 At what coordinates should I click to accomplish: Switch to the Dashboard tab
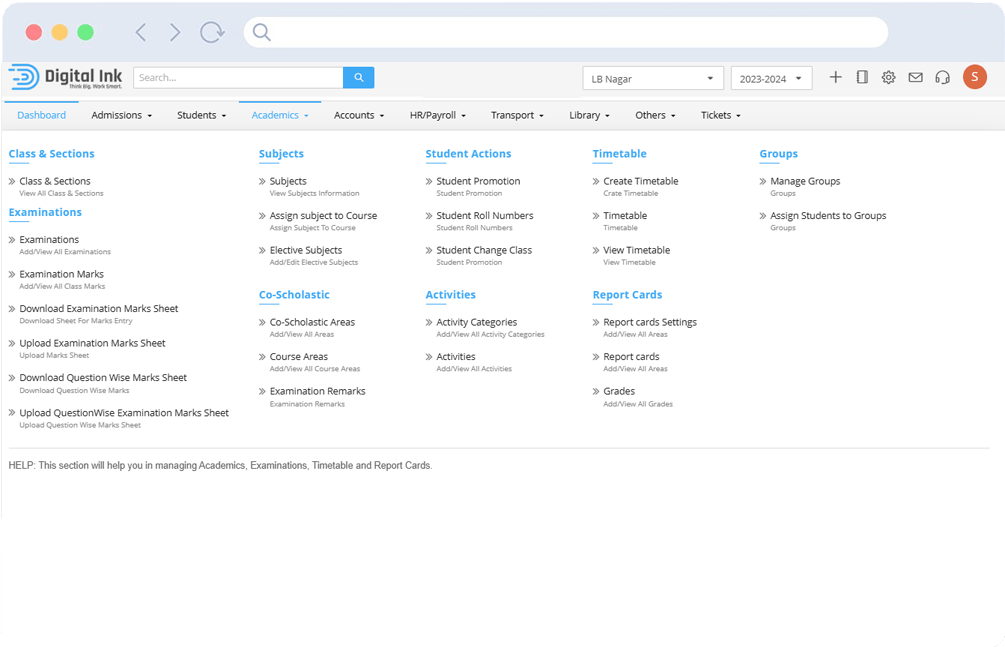click(41, 115)
